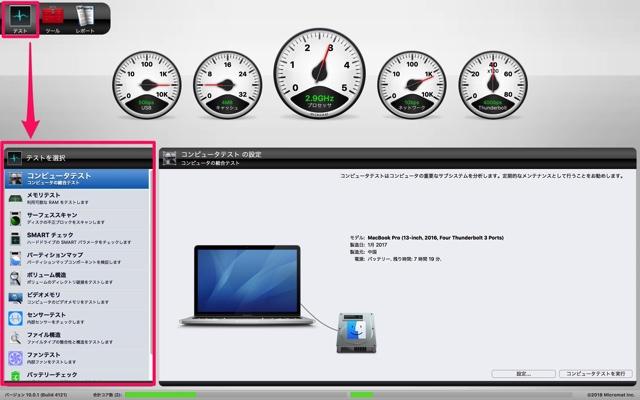This screenshot has width=640, height=400.
Task: Select the ビデオメモリ display icon
Action: 16,298
